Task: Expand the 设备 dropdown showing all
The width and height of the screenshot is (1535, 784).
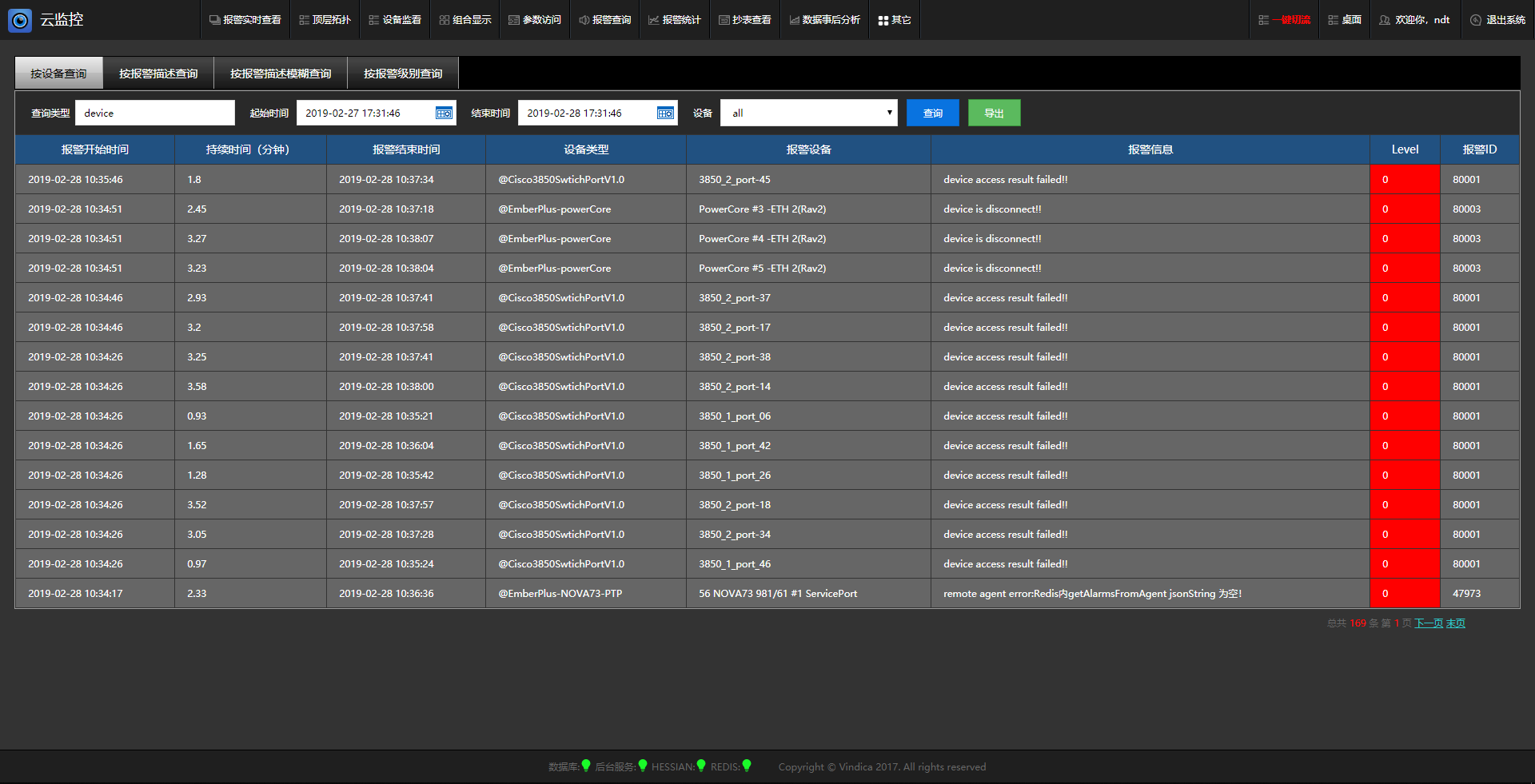Action: [808, 113]
